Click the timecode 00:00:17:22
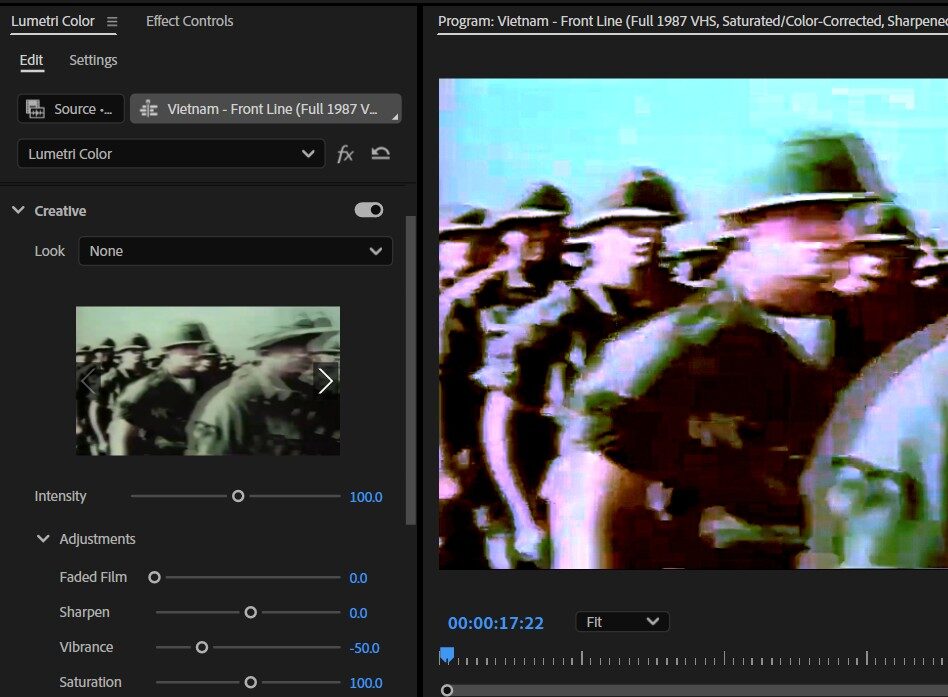Image resolution: width=948 pixels, height=697 pixels. pos(496,623)
